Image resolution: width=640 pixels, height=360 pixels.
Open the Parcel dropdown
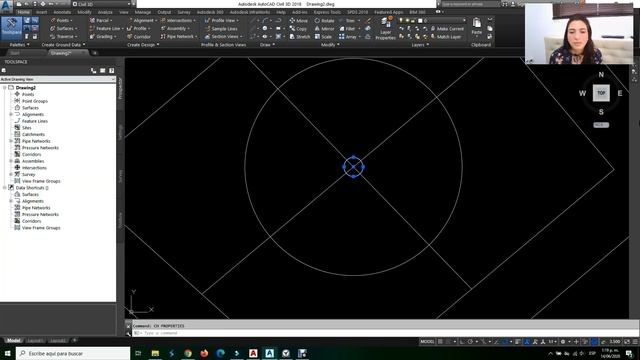click(x=101, y=20)
